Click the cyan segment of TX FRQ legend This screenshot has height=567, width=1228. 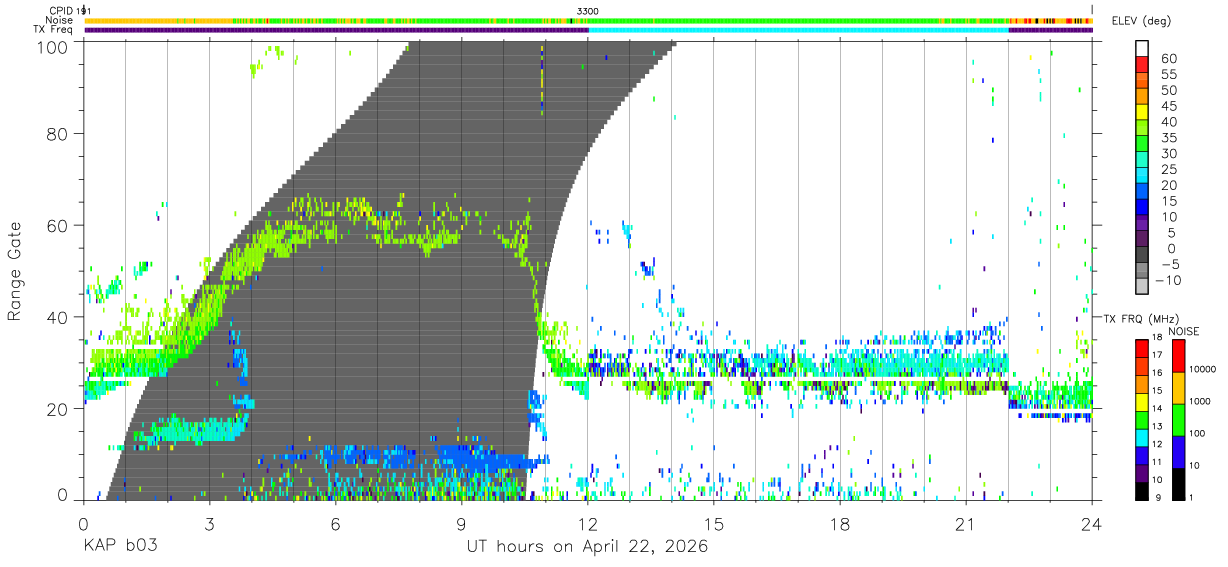pos(1141,438)
